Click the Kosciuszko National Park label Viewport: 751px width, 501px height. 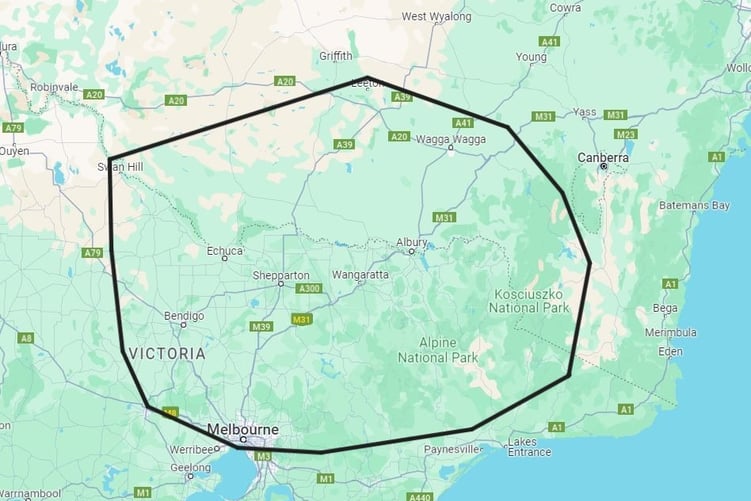(529, 301)
